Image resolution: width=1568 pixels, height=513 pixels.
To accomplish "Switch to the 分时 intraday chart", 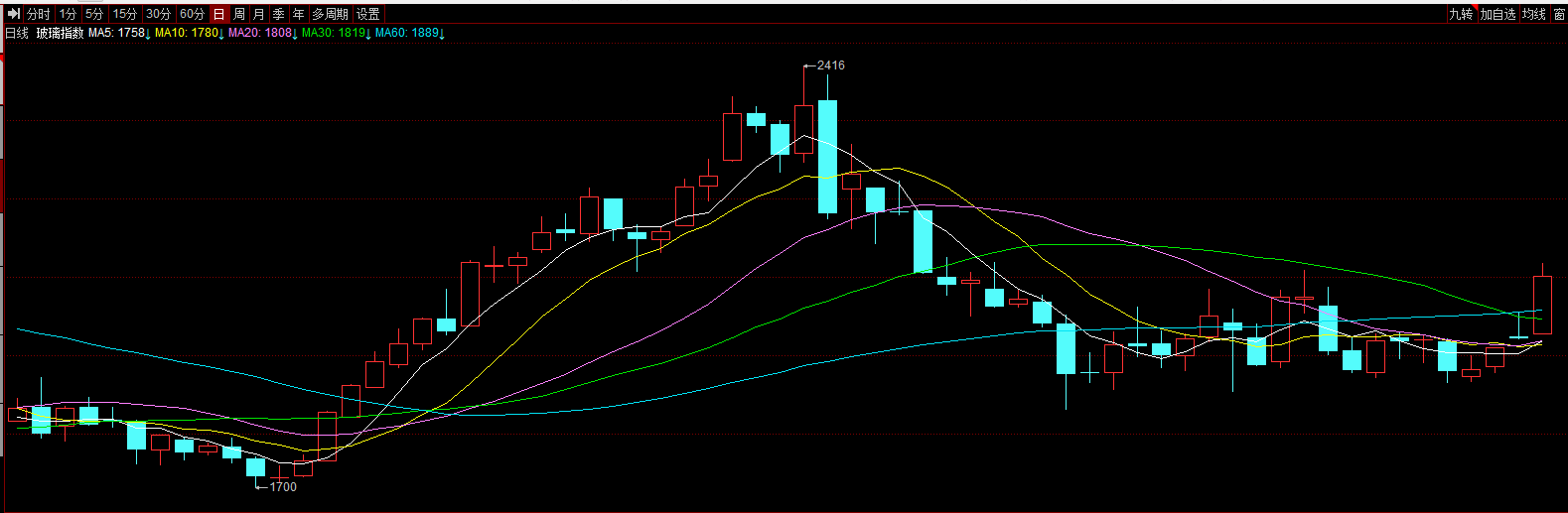I will (x=39, y=14).
